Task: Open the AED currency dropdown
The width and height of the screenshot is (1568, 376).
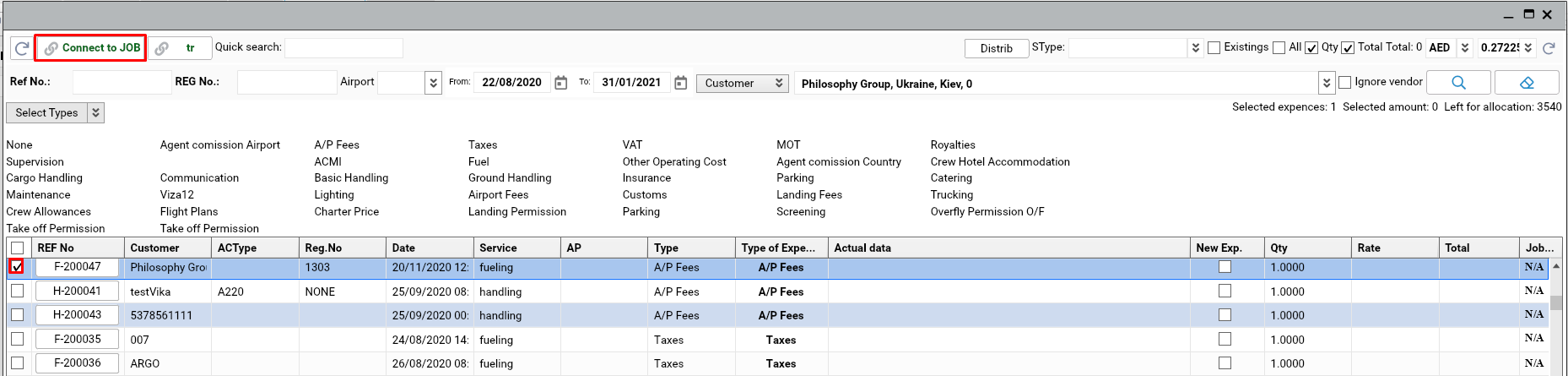Action: pyautogui.click(x=1464, y=48)
